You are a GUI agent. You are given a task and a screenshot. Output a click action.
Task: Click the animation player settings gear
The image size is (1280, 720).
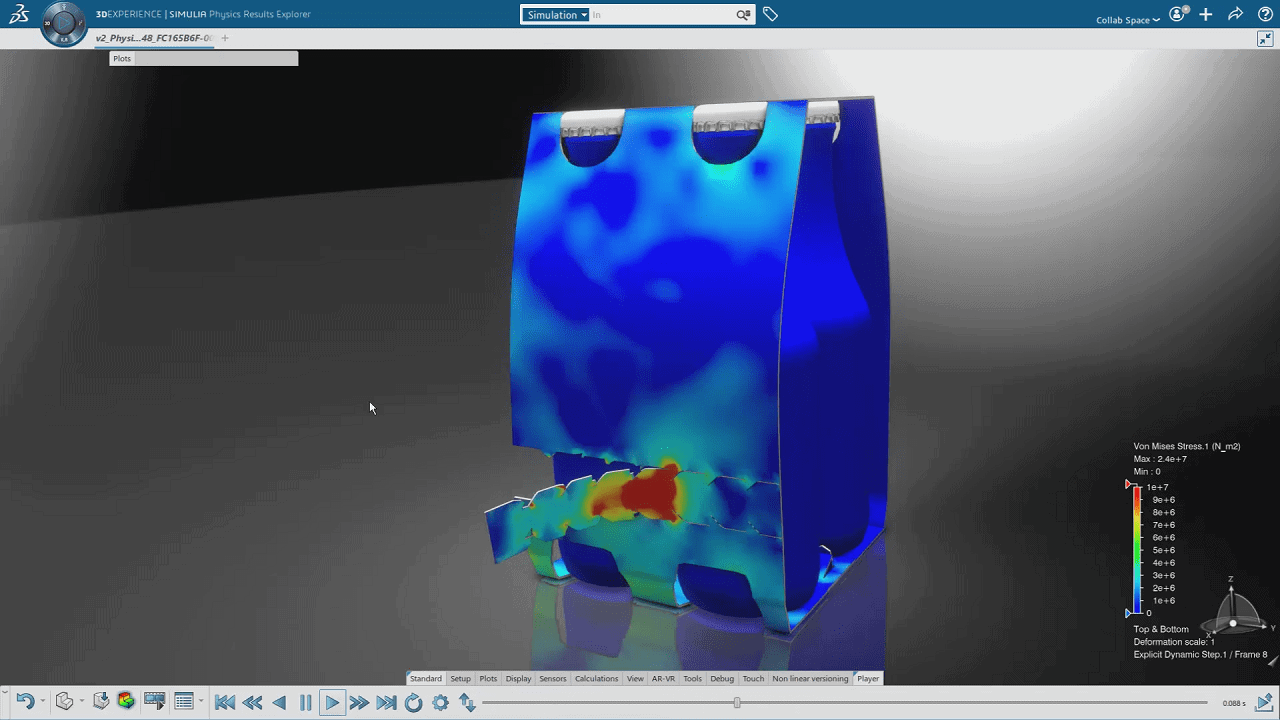[440, 703]
